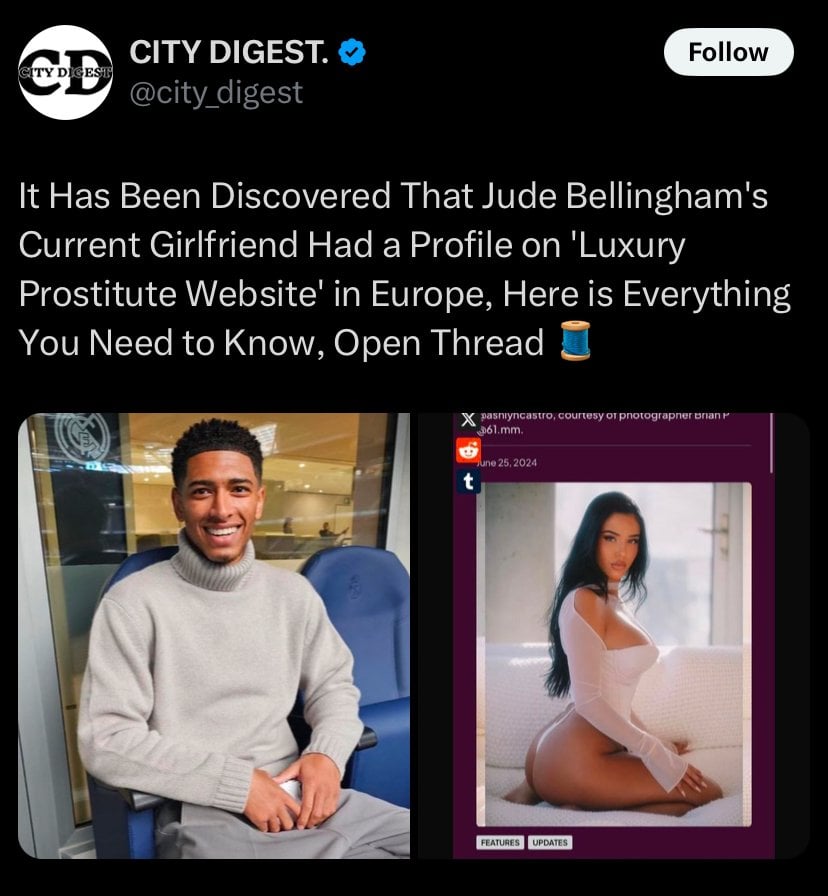Image resolution: width=828 pixels, height=896 pixels.
Task: Click the June 25, 2024 date
Action: (x=509, y=462)
